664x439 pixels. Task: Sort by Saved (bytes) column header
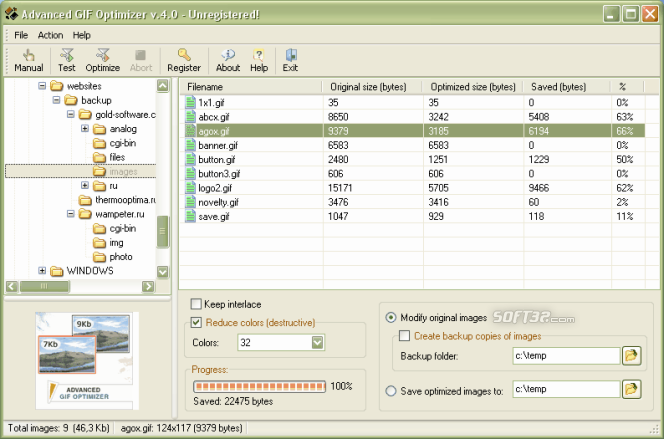click(x=567, y=87)
